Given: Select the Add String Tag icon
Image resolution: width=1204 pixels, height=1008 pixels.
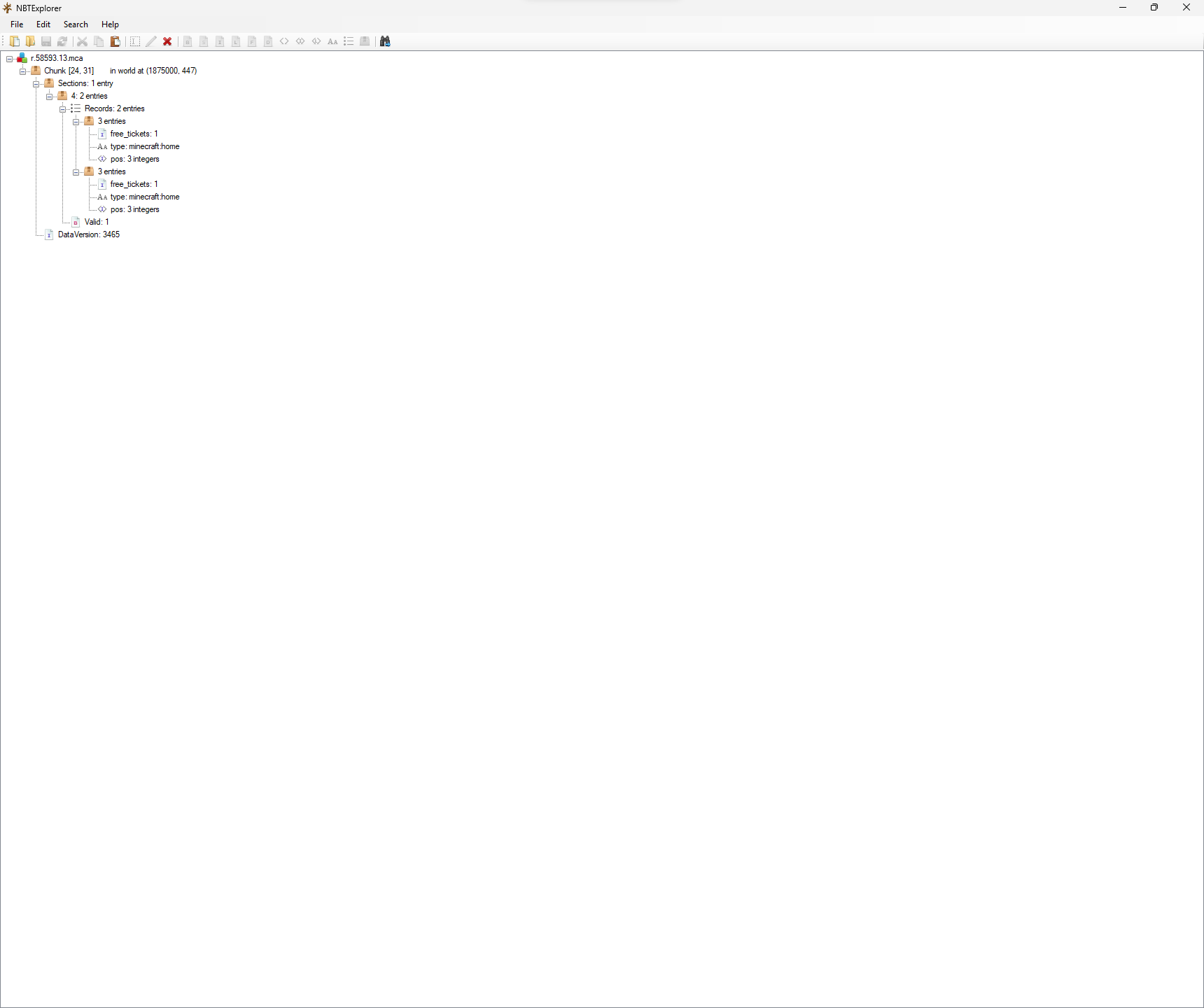Looking at the screenshot, I should click(x=332, y=41).
